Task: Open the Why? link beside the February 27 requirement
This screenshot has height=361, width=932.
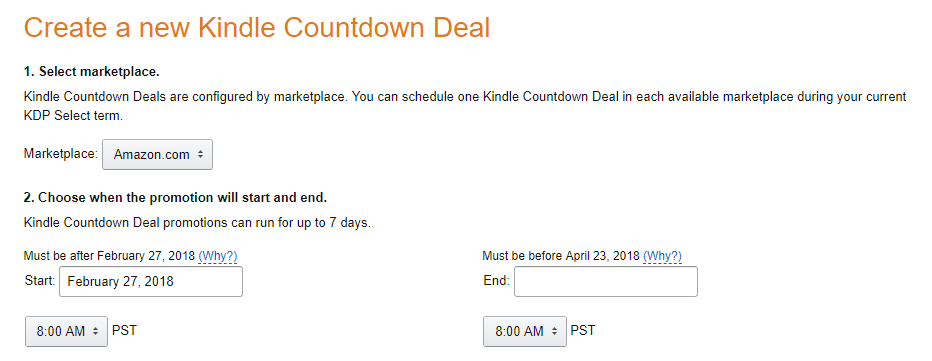Action: [218, 256]
